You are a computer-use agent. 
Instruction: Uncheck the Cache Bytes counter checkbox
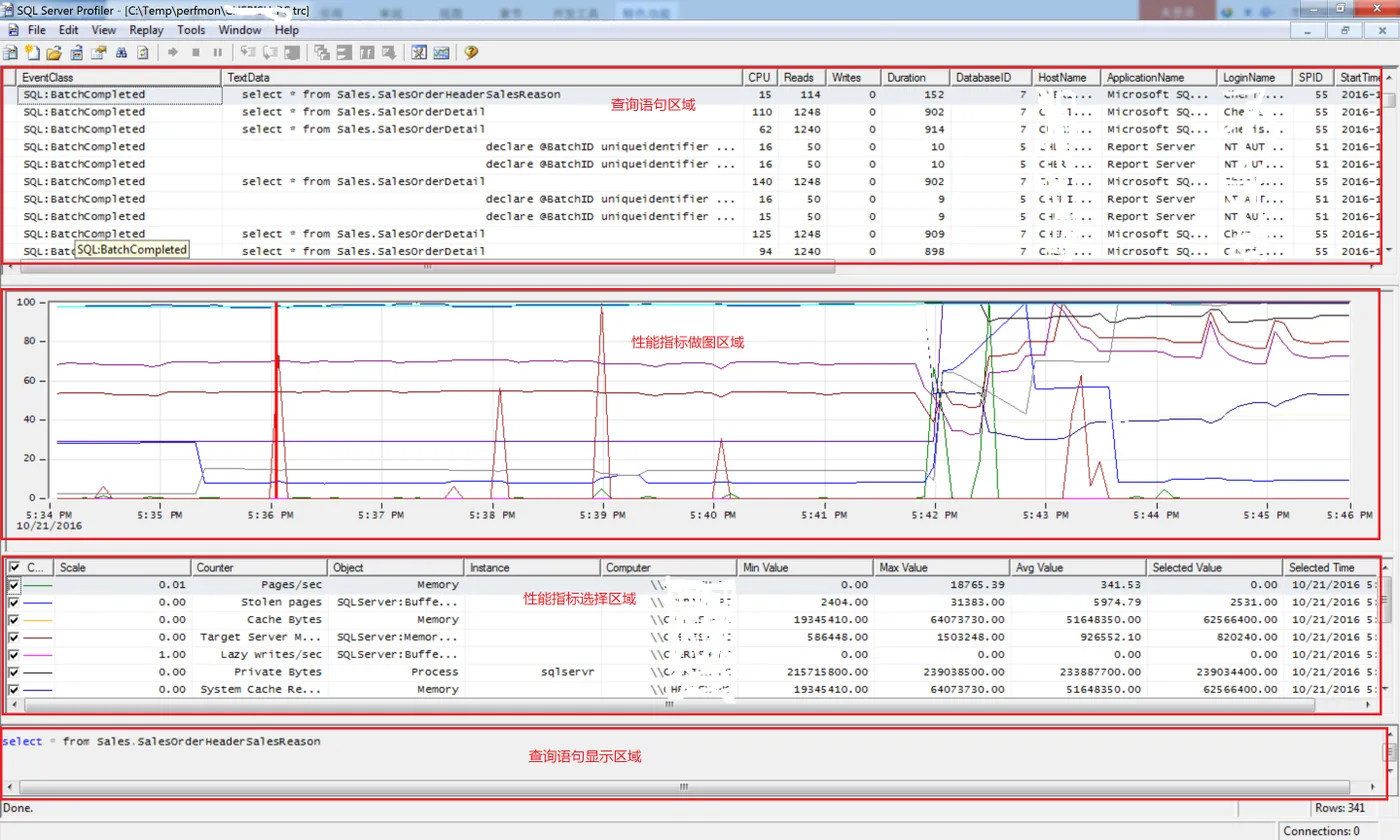(x=14, y=620)
